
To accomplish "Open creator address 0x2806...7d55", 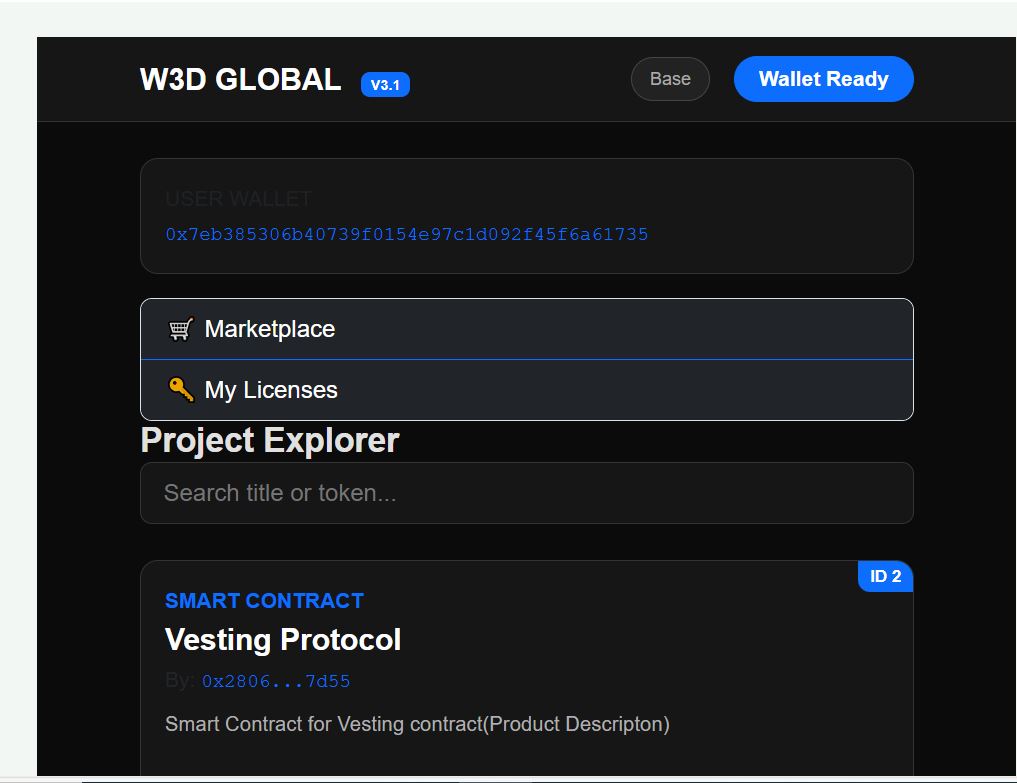I will [x=276, y=681].
